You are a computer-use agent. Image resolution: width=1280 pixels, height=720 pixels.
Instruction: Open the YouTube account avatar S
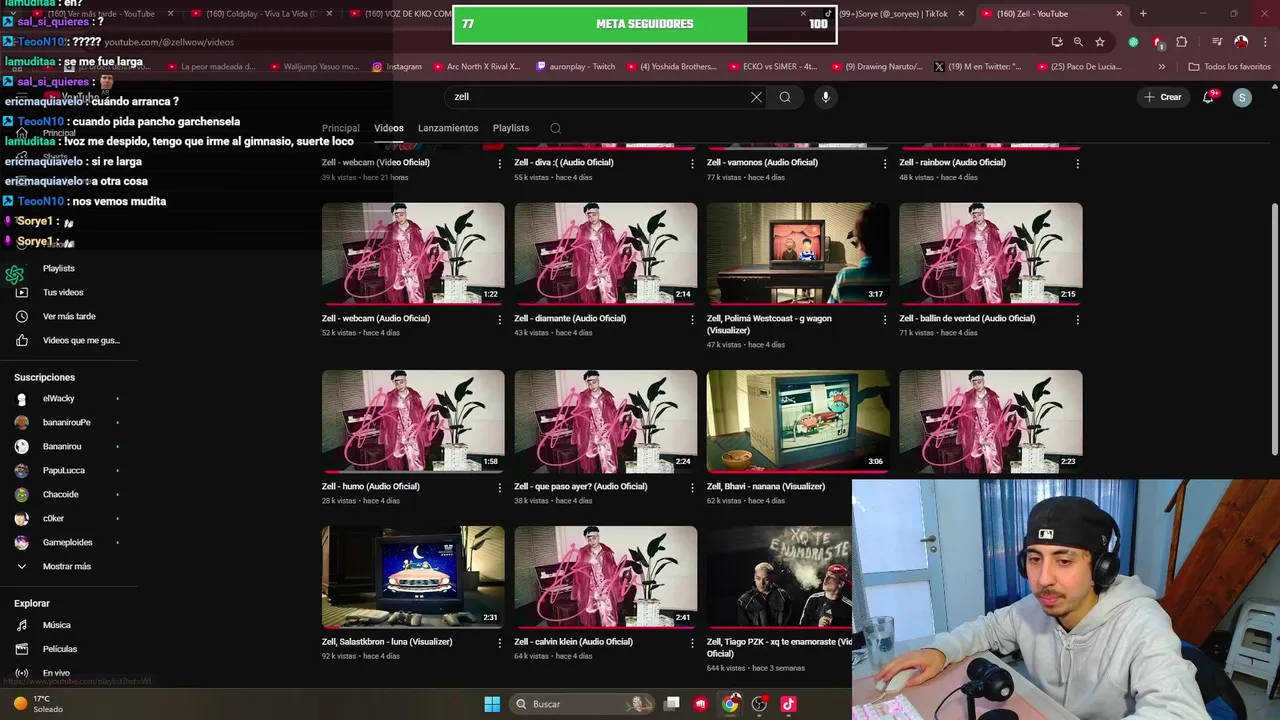(1242, 97)
